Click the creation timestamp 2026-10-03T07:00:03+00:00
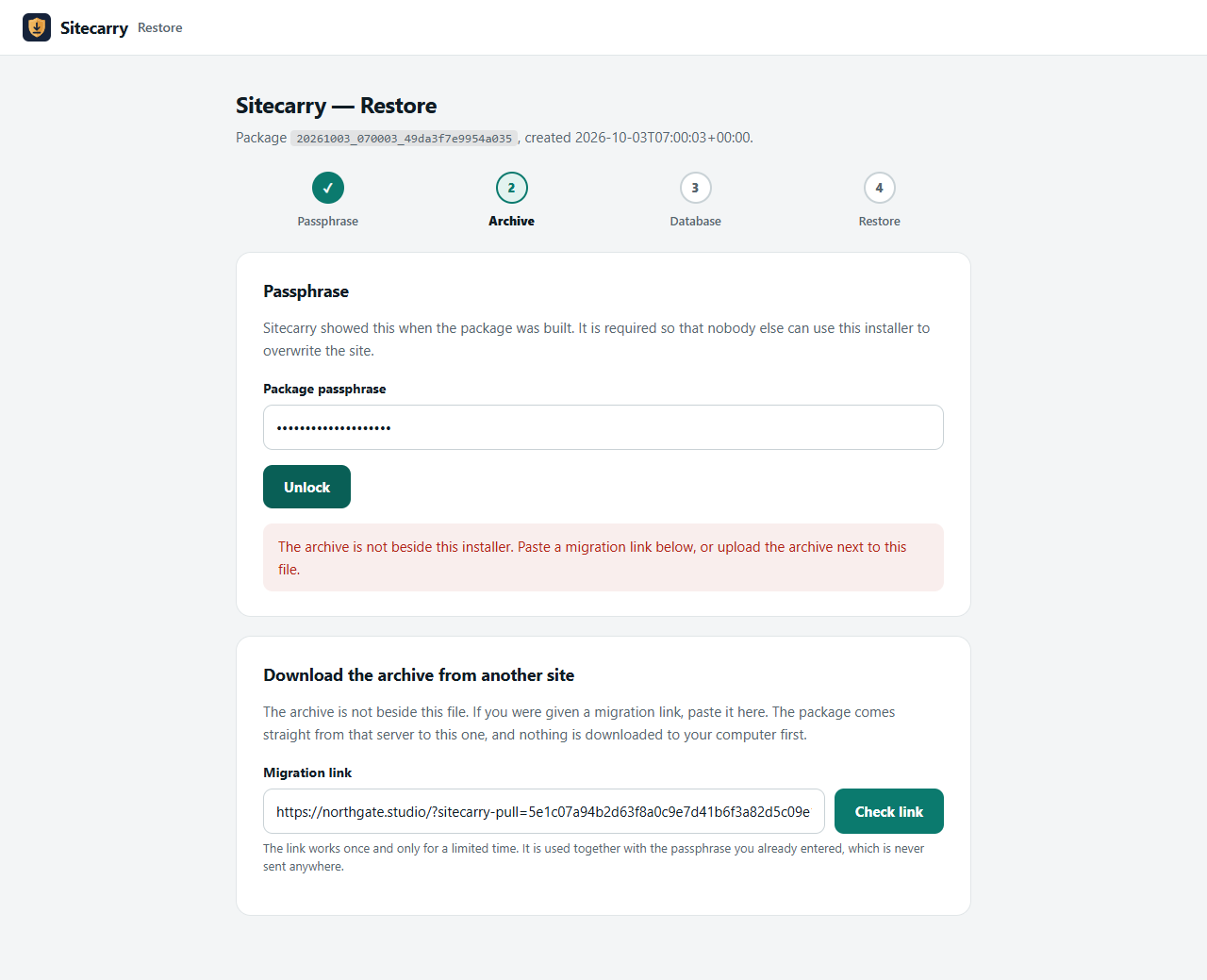 664,138
